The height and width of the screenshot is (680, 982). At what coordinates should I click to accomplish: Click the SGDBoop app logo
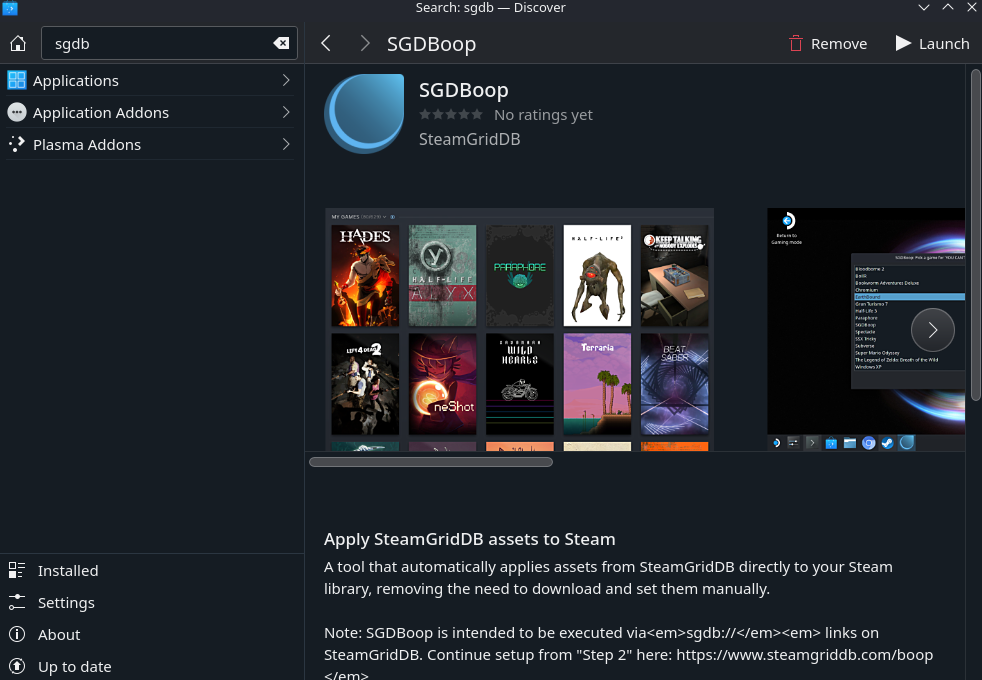click(x=364, y=113)
